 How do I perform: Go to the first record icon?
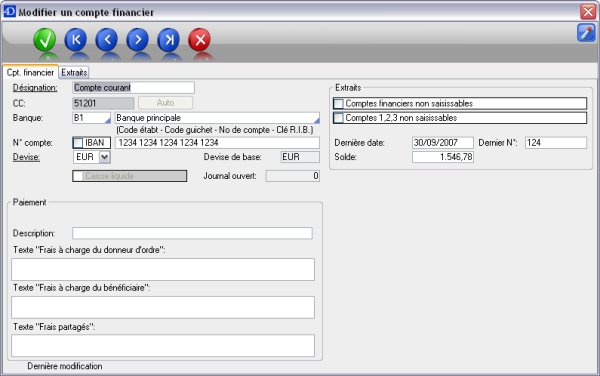76,40
